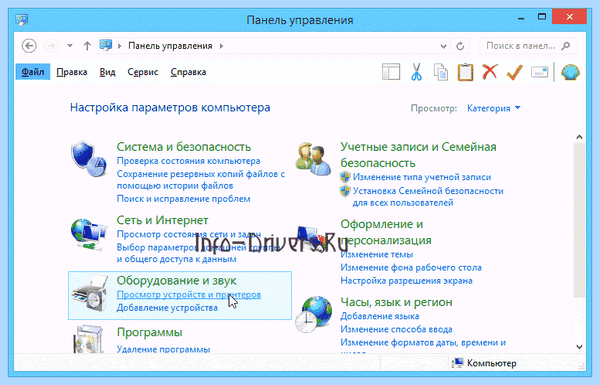Image resolution: width=600 pixels, height=385 pixels.
Task: Open Часы, язык и регион category
Action: point(396,302)
